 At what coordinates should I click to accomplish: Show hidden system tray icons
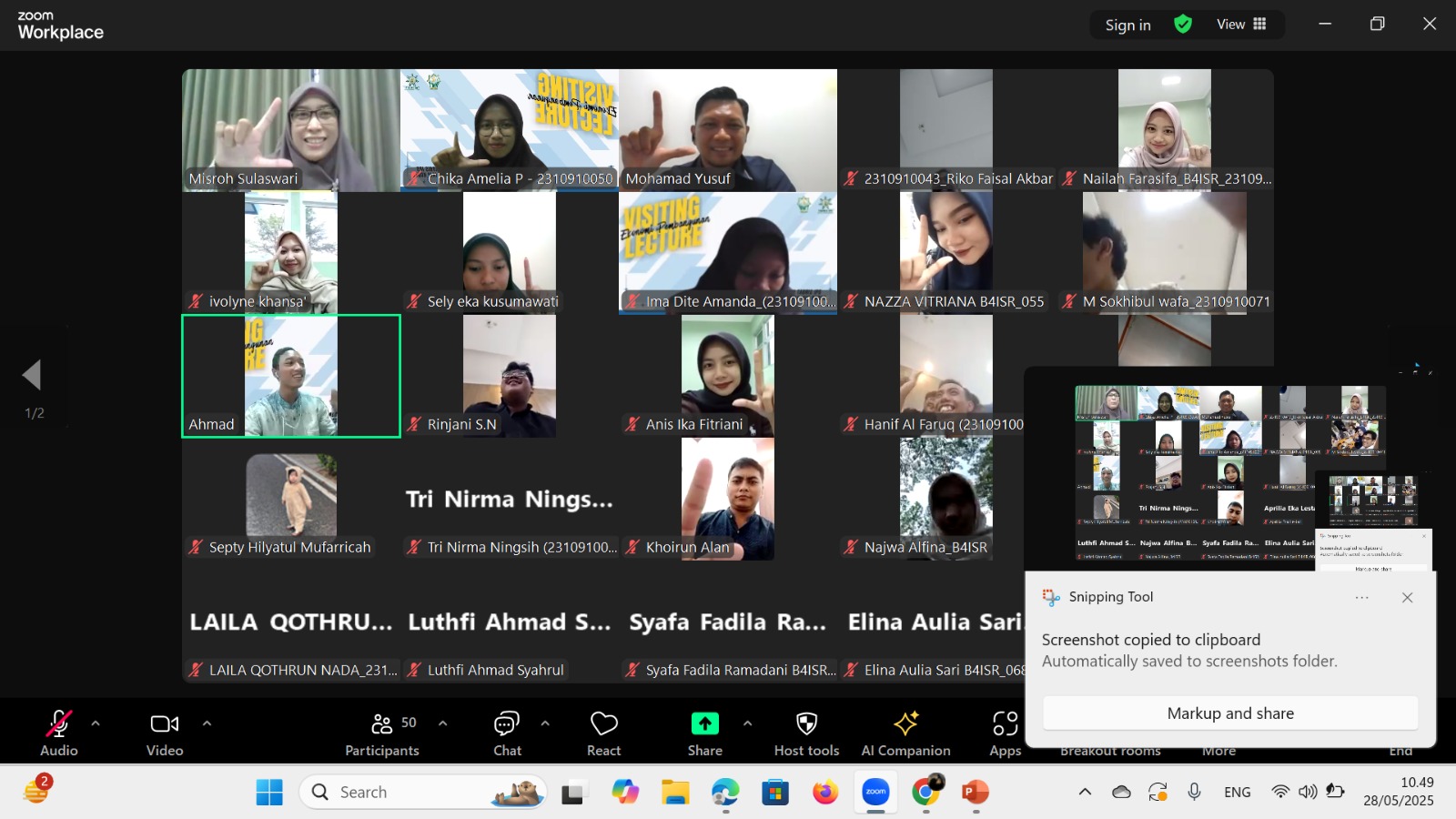pyautogui.click(x=1085, y=793)
